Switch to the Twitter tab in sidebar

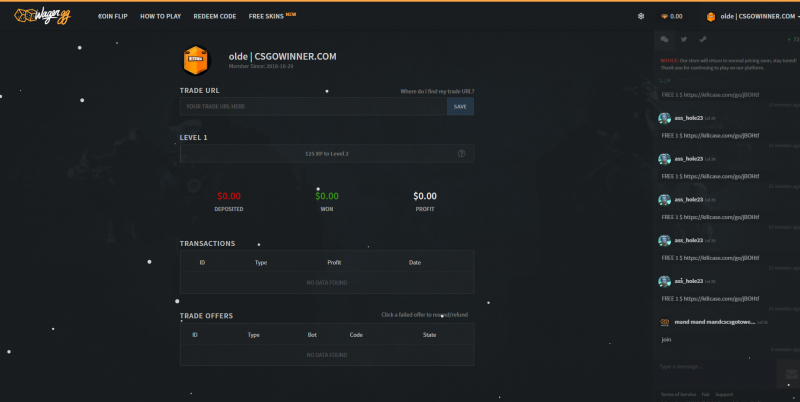point(684,39)
